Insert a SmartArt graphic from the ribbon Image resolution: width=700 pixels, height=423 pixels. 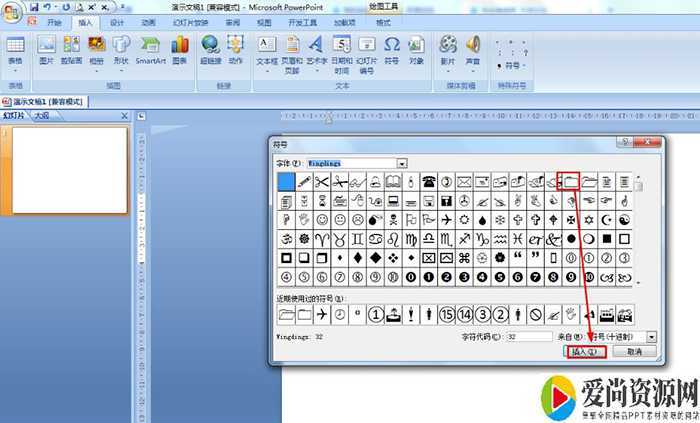[x=151, y=48]
